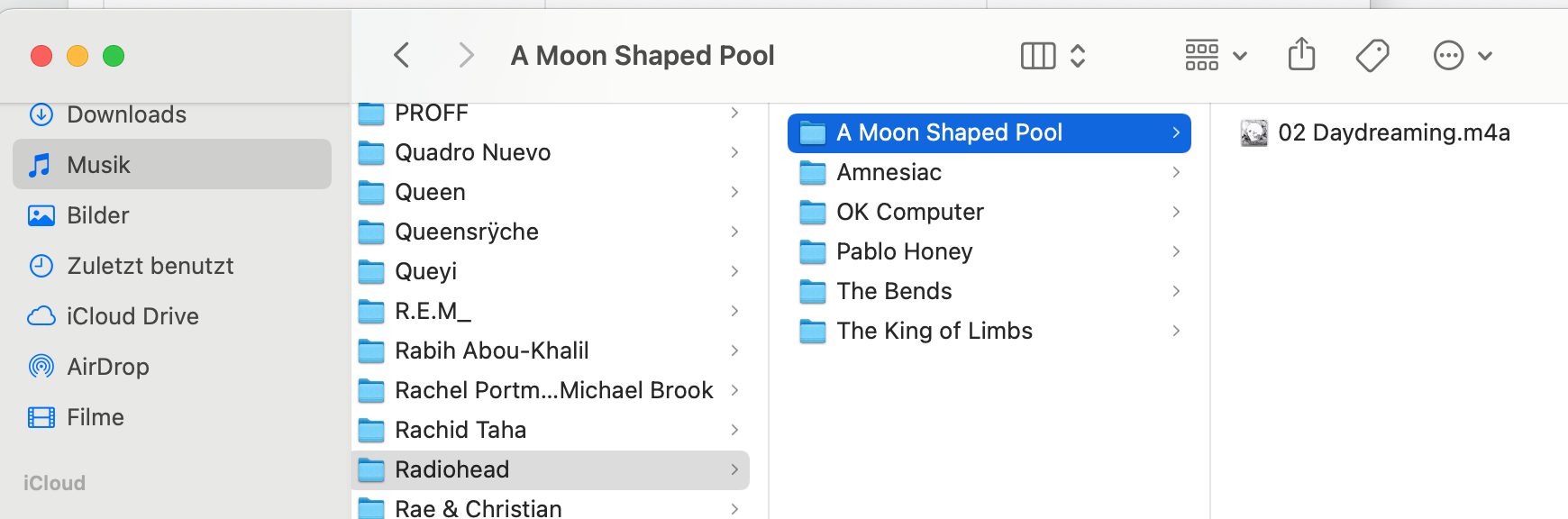This screenshot has height=519, width=1568.
Task: Select iCloud Drive in the sidebar
Action: (x=132, y=316)
